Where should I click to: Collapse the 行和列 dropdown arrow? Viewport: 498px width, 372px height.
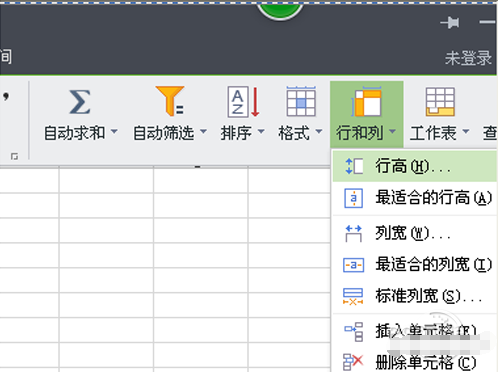(x=393, y=131)
